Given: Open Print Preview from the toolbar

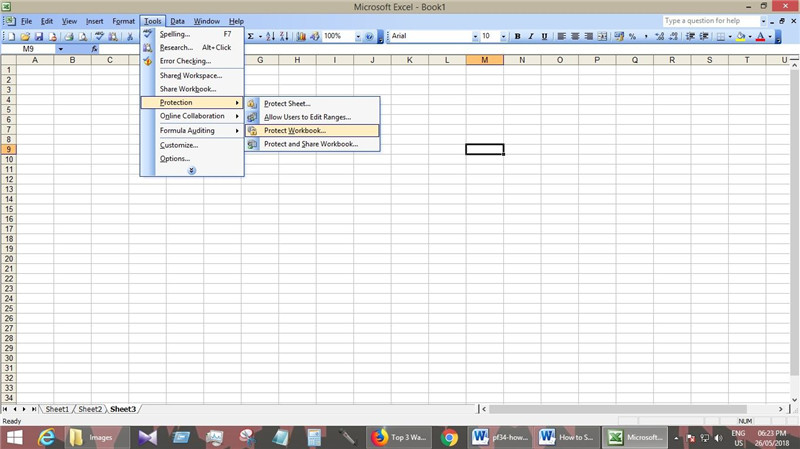Looking at the screenshot, I should pos(83,36).
